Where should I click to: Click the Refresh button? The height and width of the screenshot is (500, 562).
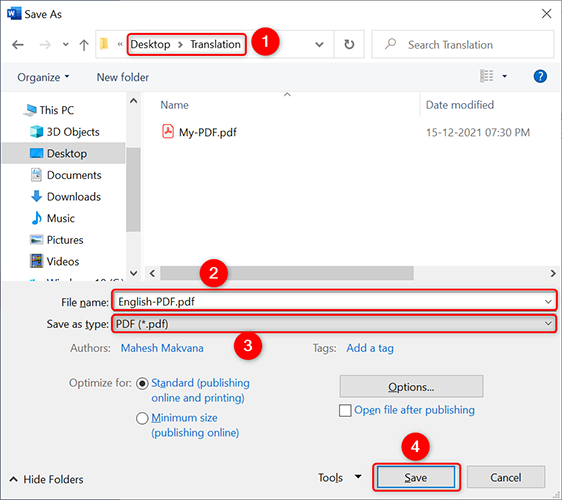click(x=349, y=44)
